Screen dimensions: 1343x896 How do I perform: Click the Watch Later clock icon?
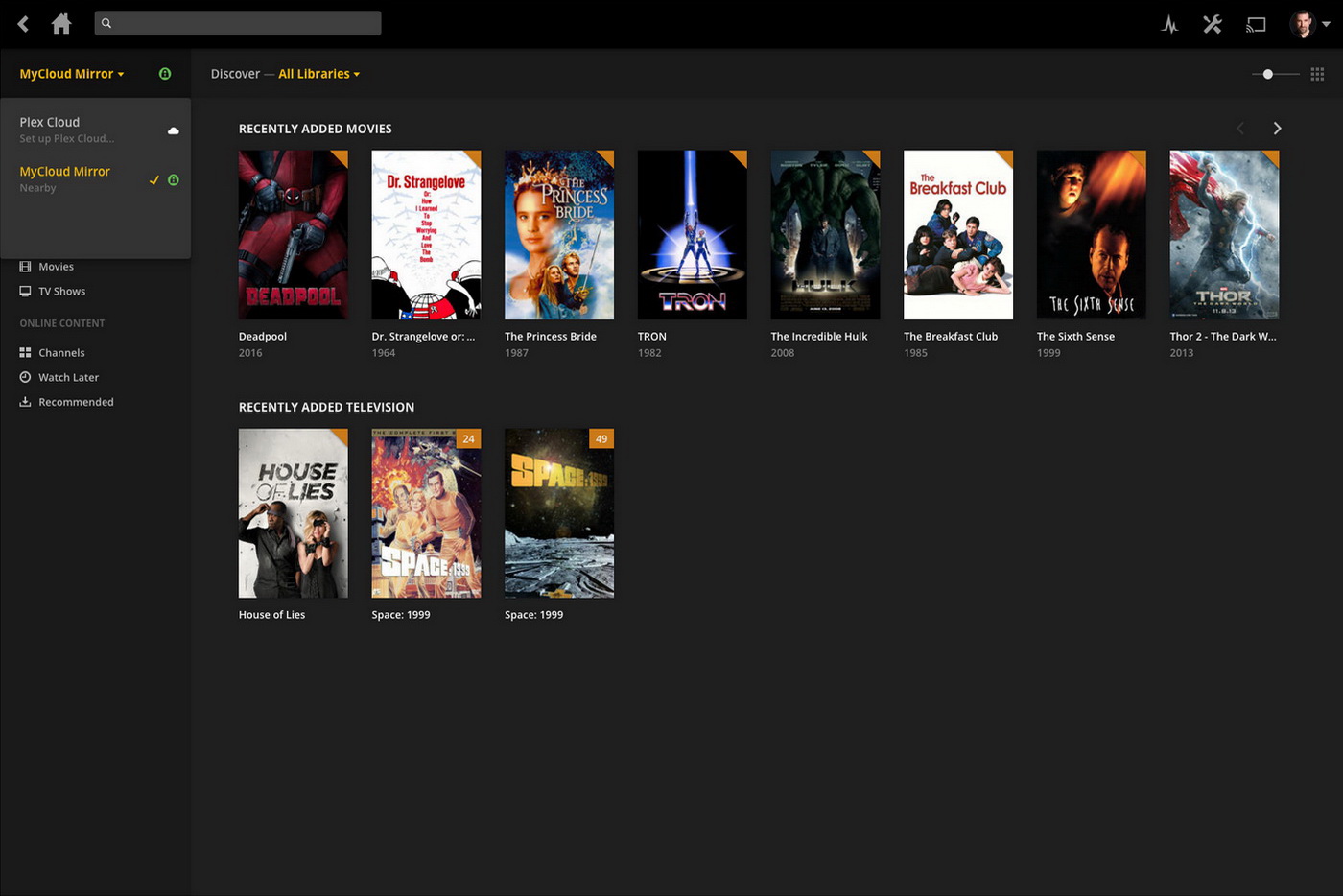tap(25, 378)
